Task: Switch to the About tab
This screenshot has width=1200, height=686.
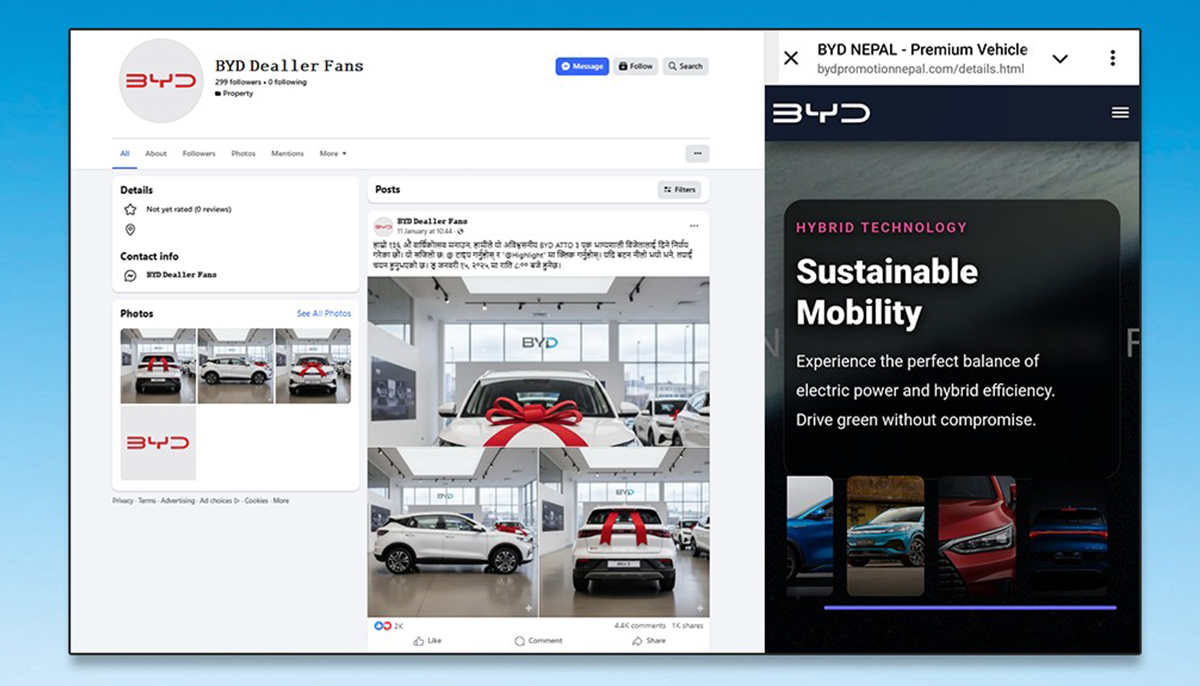Action: (156, 154)
